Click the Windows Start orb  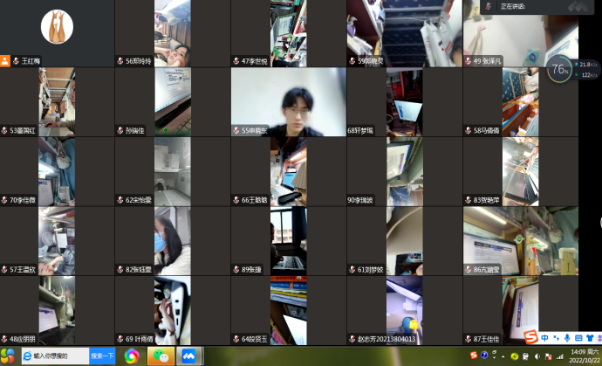(8, 356)
